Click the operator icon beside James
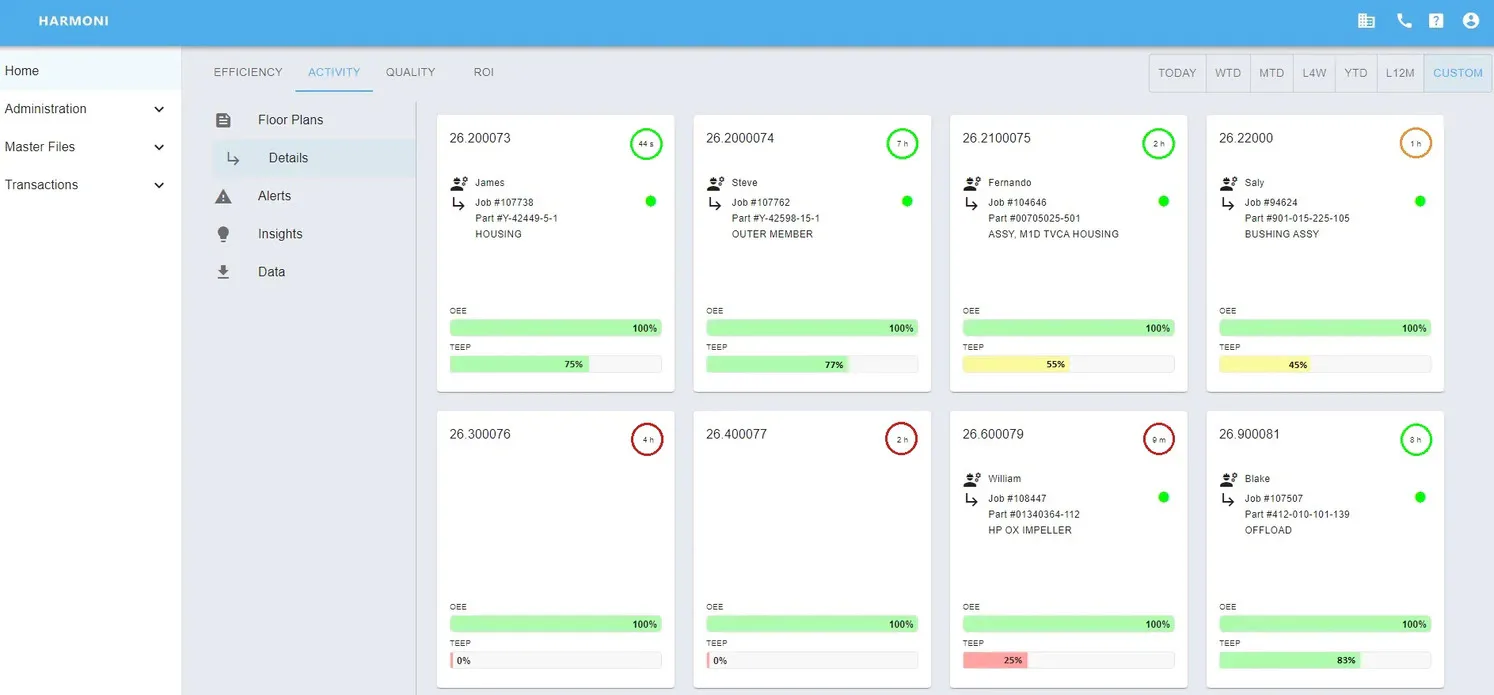 (459, 183)
